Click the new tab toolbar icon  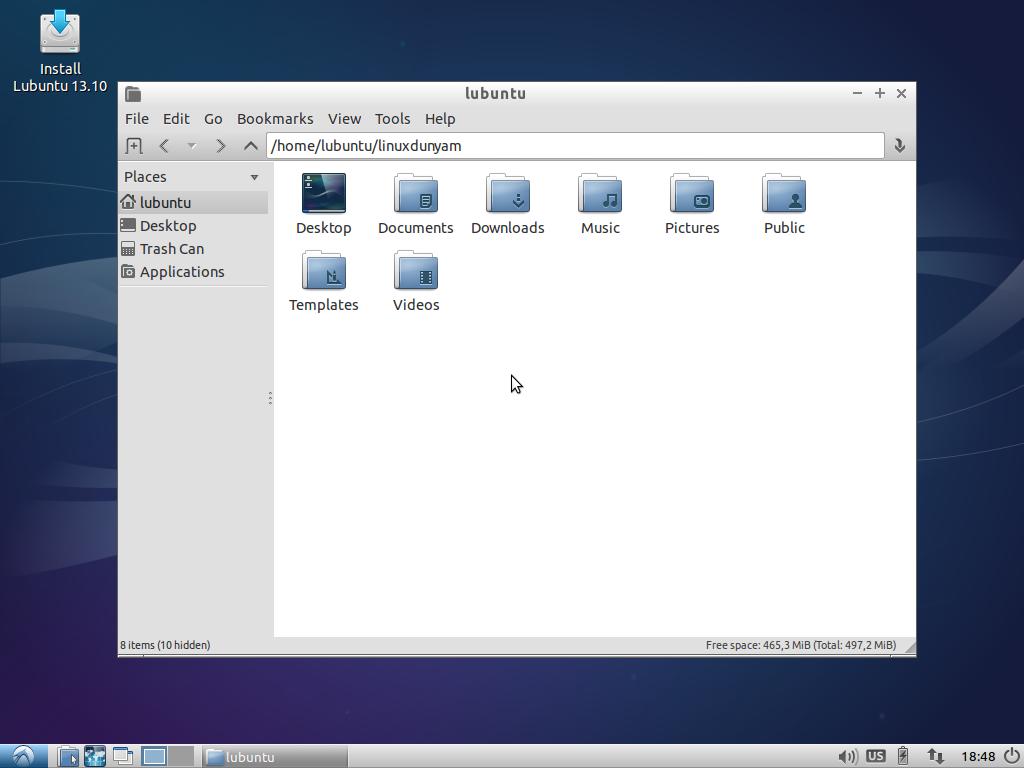(x=134, y=146)
